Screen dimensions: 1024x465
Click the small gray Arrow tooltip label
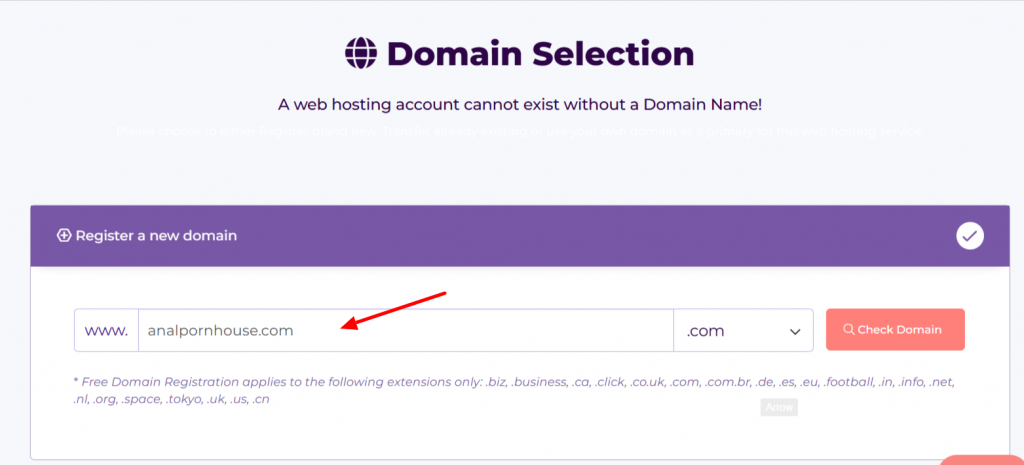[778, 407]
